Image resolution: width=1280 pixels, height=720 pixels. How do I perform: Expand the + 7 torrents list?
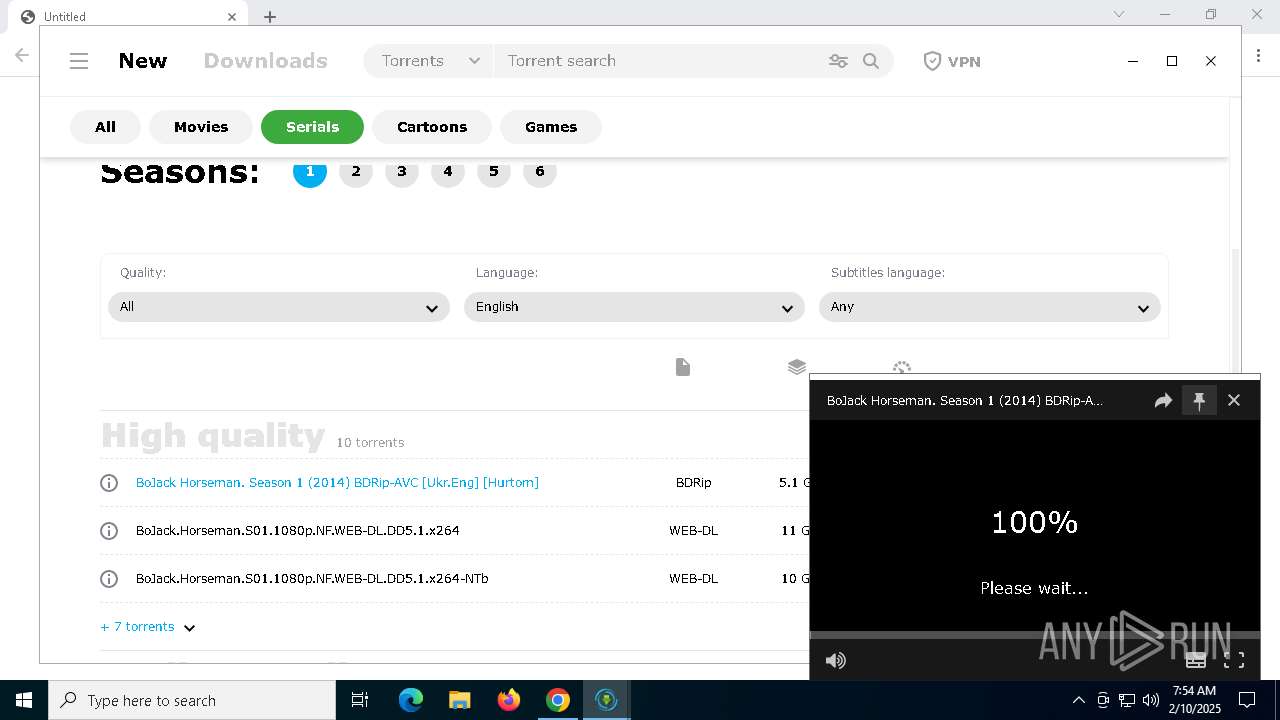pyautogui.click(x=148, y=627)
